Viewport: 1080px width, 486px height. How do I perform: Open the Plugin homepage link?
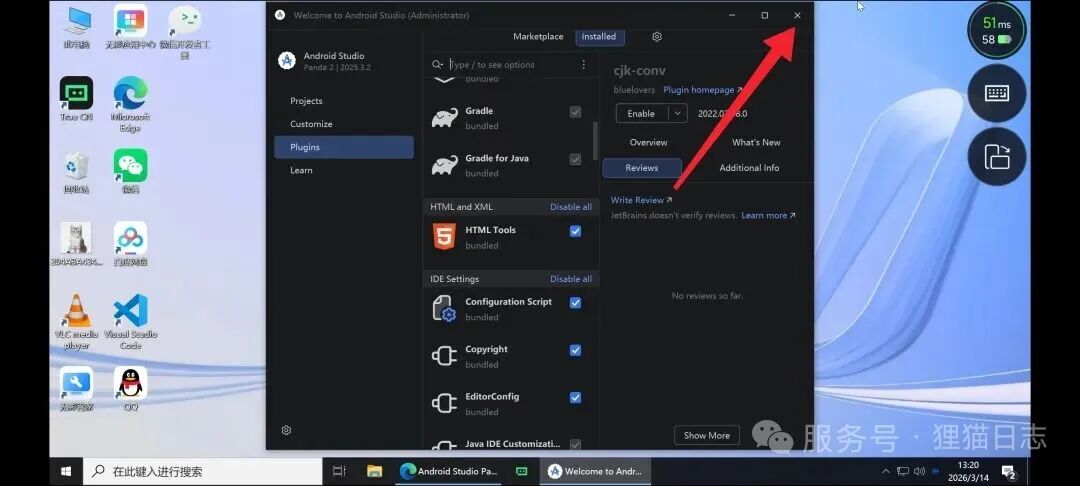(x=703, y=89)
